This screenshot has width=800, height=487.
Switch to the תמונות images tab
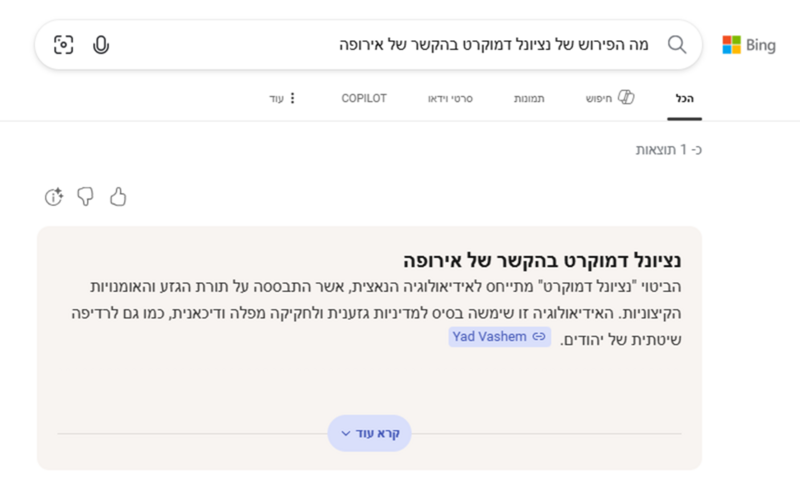coord(529,98)
